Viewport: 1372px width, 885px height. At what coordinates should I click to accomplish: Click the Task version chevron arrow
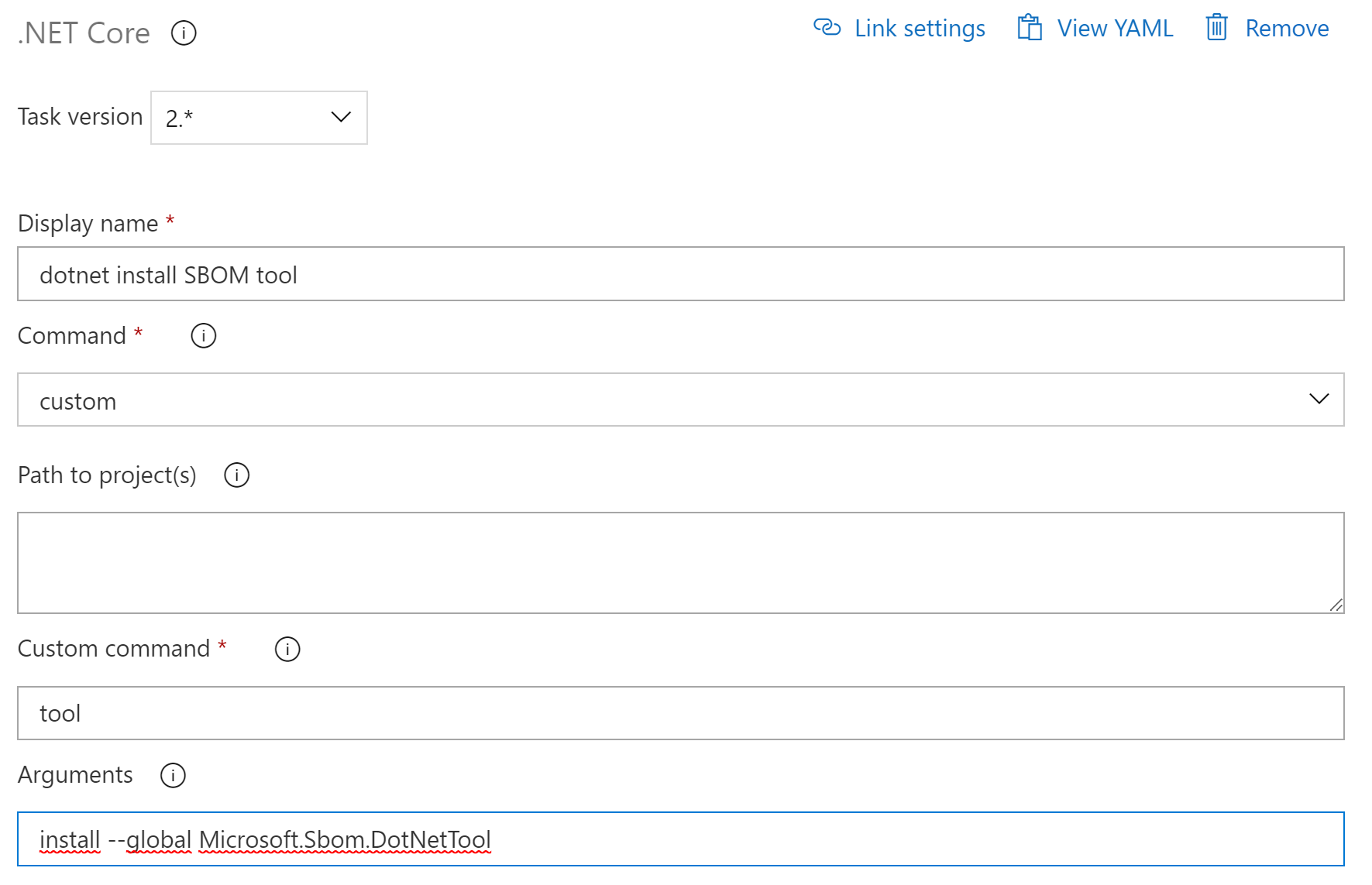pos(341,117)
